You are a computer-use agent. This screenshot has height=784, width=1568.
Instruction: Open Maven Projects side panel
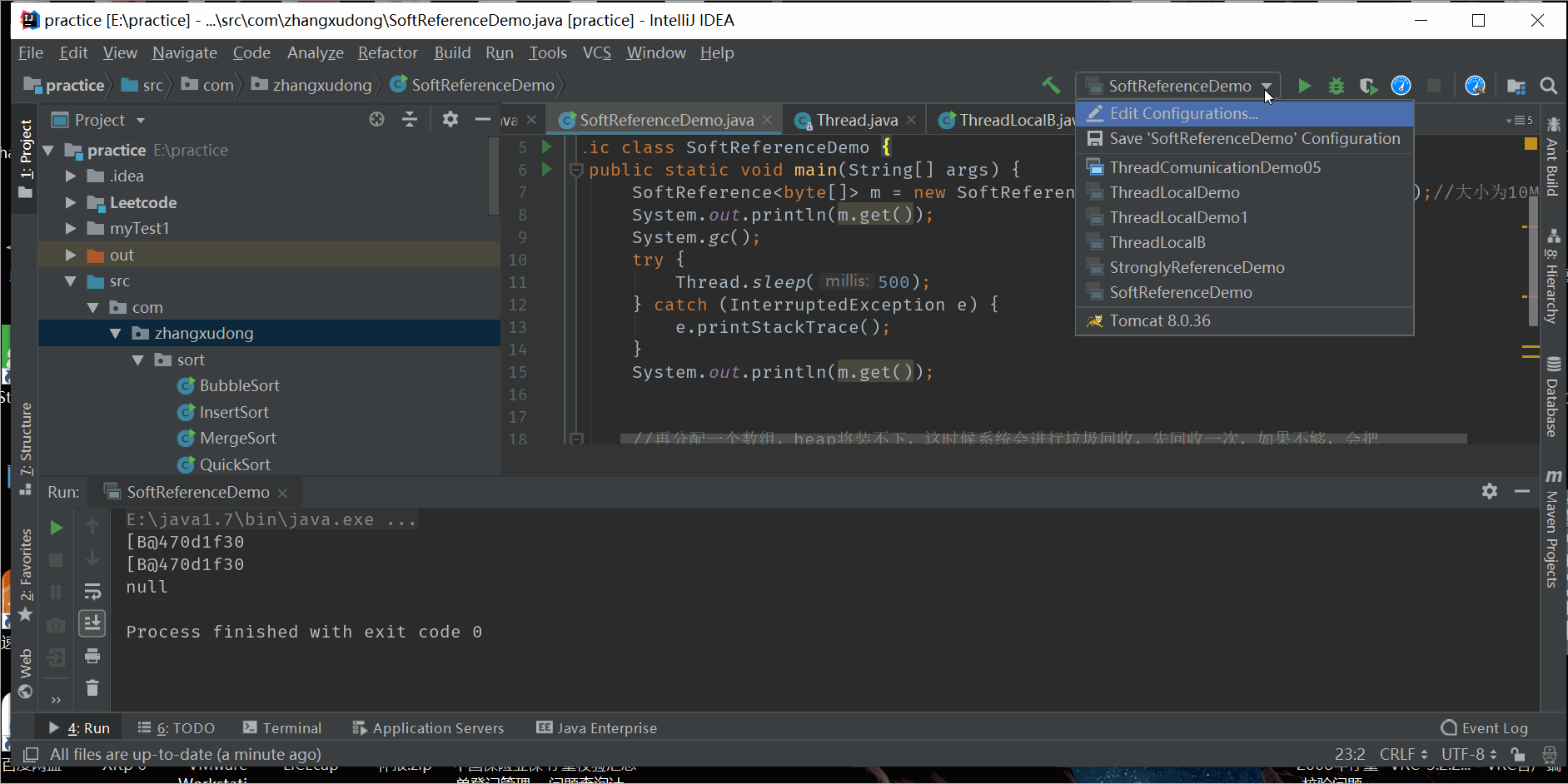point(1553,528)
